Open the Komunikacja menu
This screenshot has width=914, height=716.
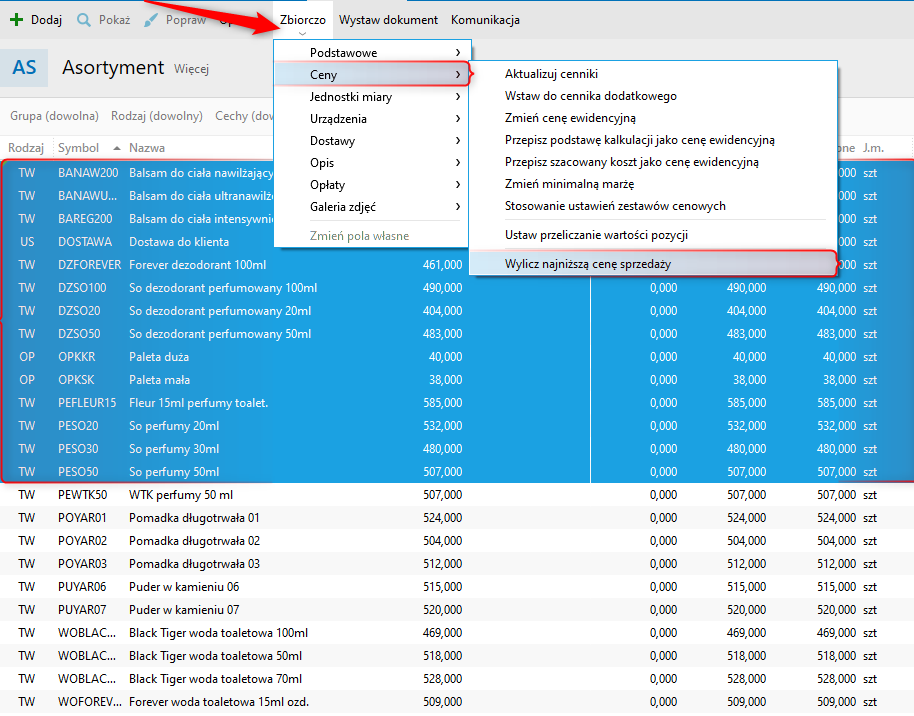(485, 20)
